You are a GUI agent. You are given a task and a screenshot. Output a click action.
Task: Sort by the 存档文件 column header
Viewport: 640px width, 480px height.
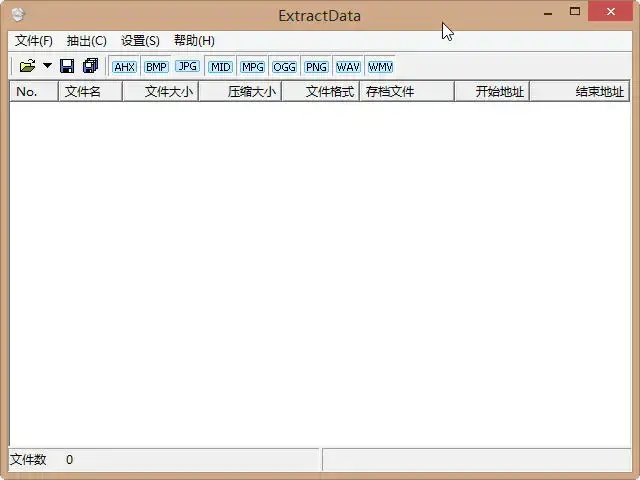pyautogui.click(x=407, y=91)
